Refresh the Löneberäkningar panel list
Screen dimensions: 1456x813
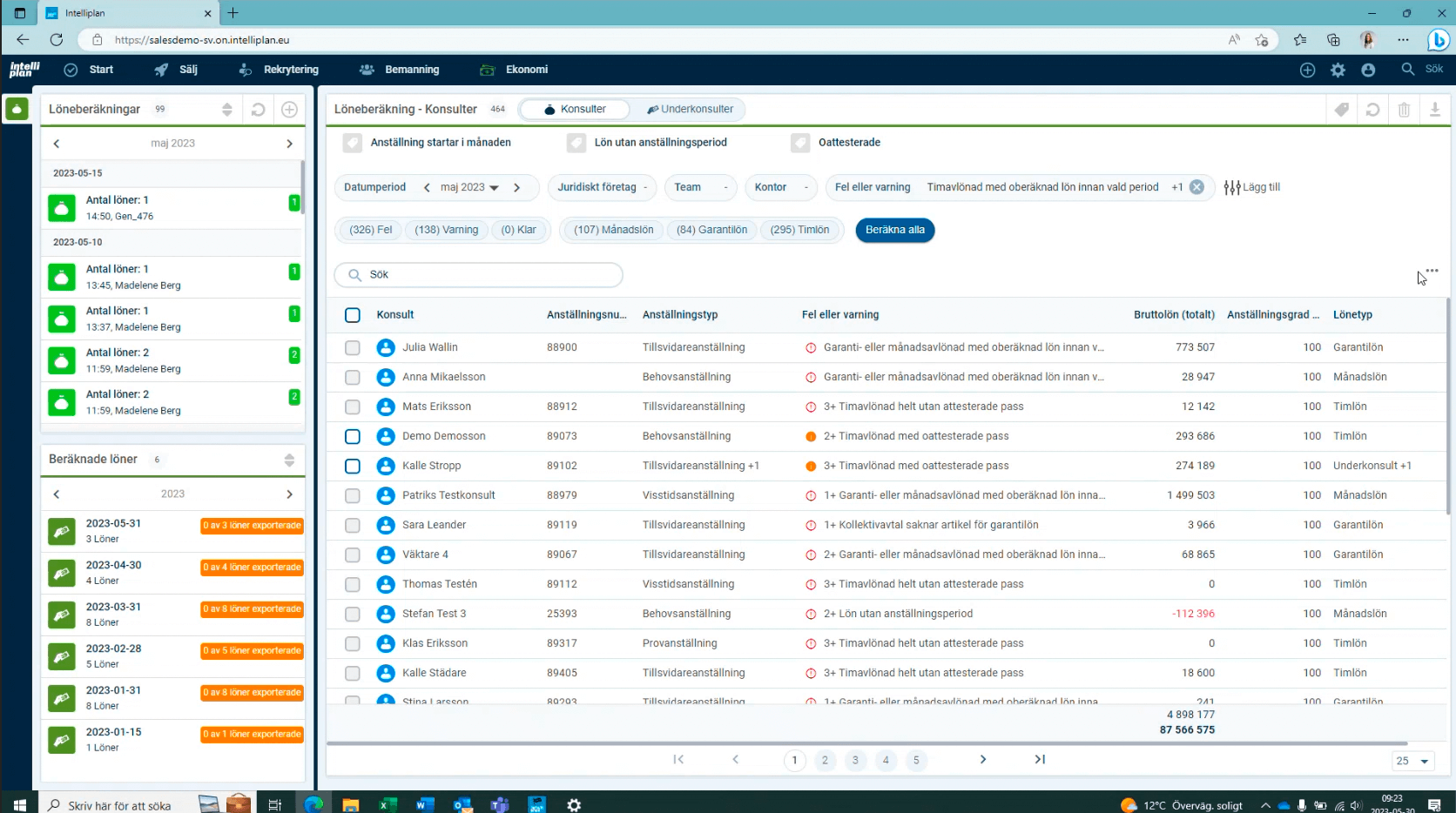259,110
